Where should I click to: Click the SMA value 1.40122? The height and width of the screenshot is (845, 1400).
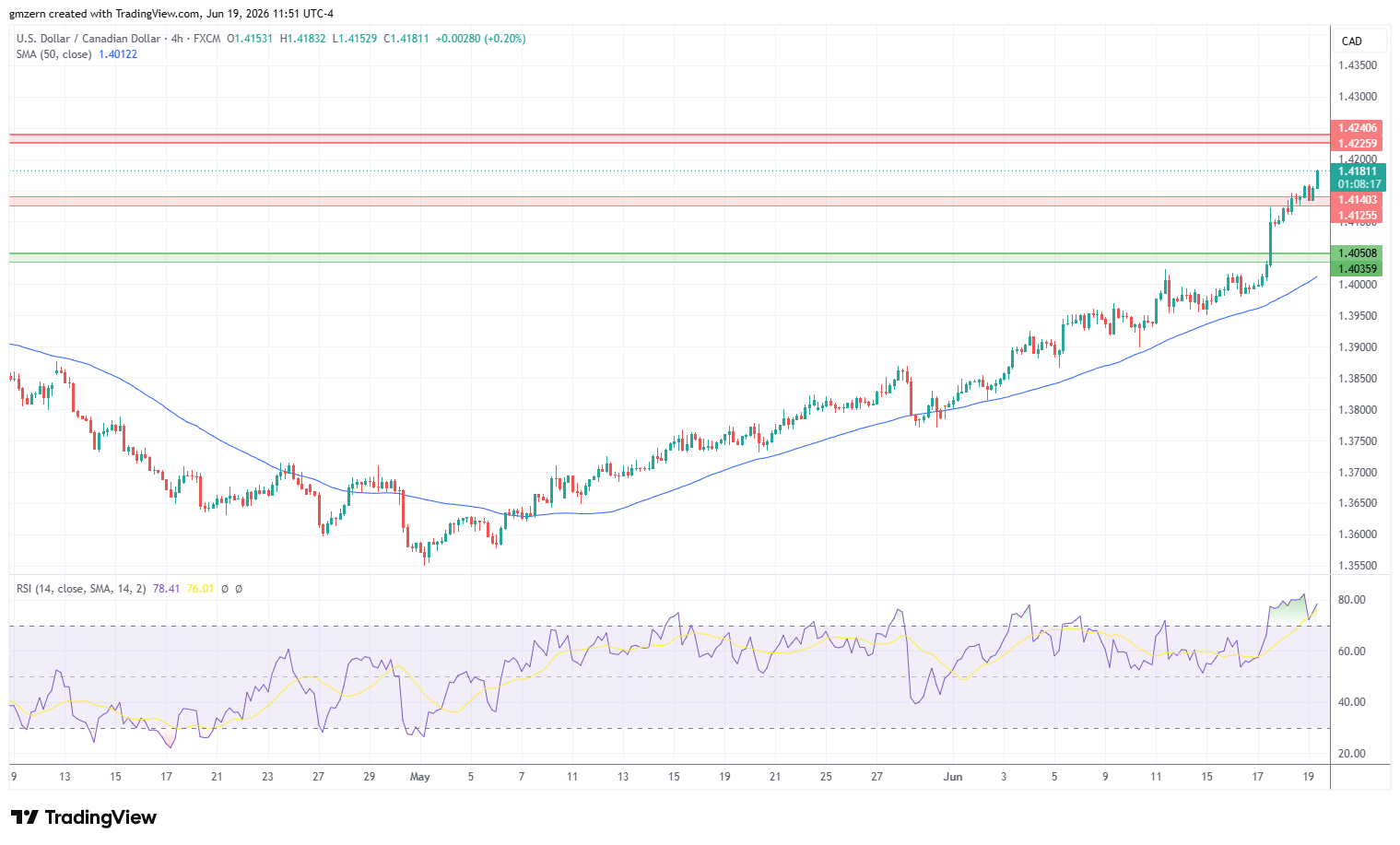coord(118,54)
